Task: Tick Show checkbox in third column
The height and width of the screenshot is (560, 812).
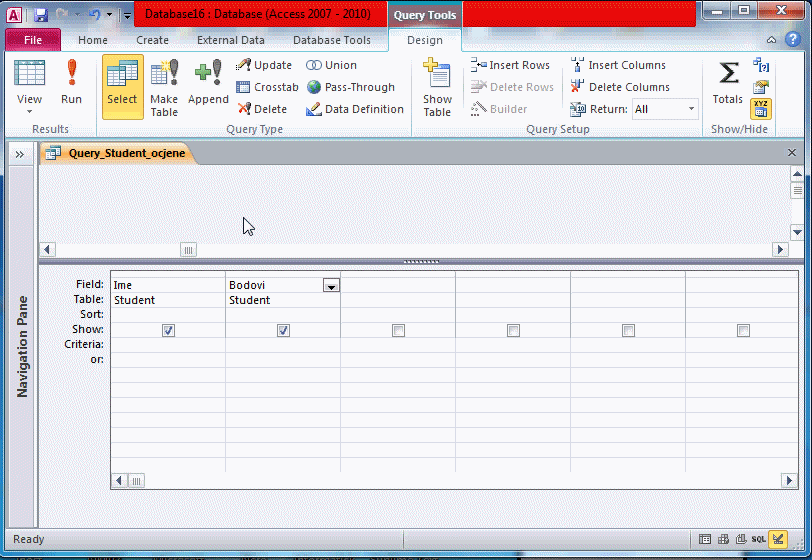Action: click(398, 330)
